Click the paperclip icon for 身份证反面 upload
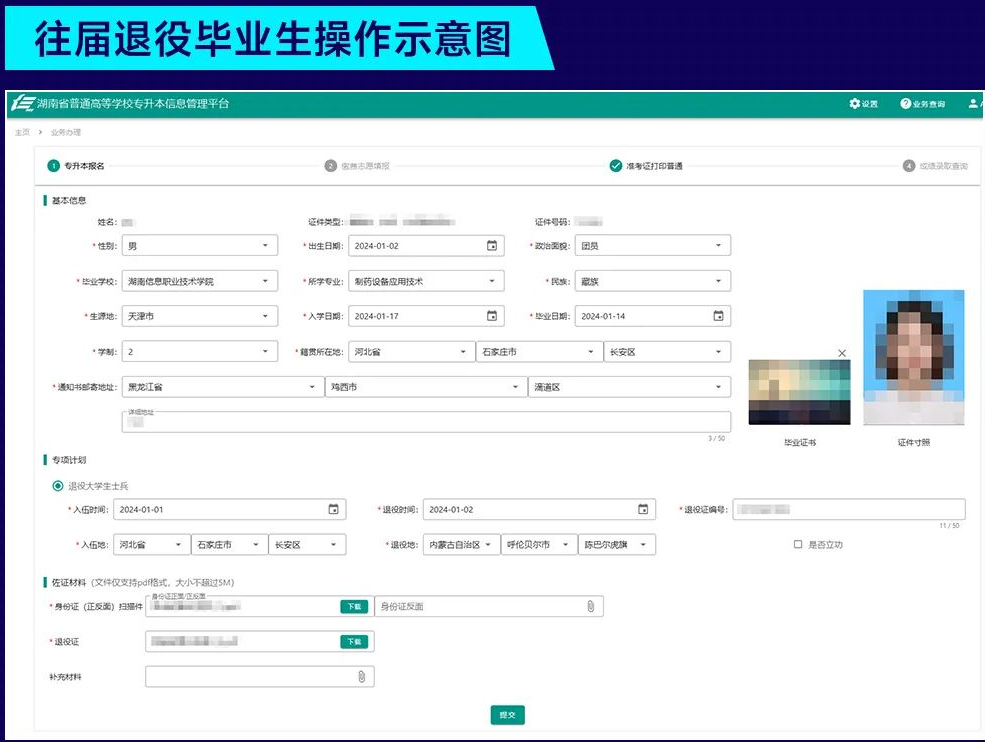 pyautogui.click(x=592, y=605)
